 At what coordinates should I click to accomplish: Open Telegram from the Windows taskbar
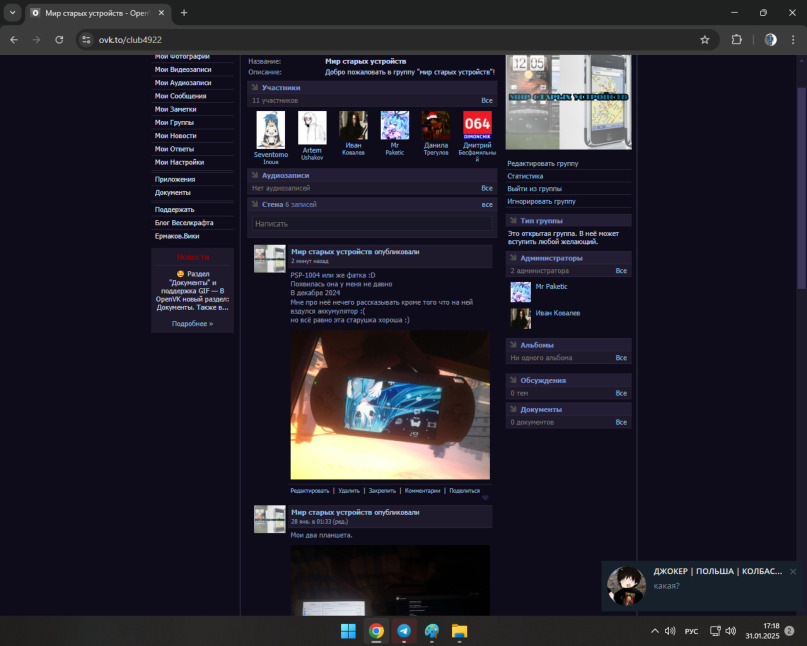pyautogui.click(x=404, y=631)
